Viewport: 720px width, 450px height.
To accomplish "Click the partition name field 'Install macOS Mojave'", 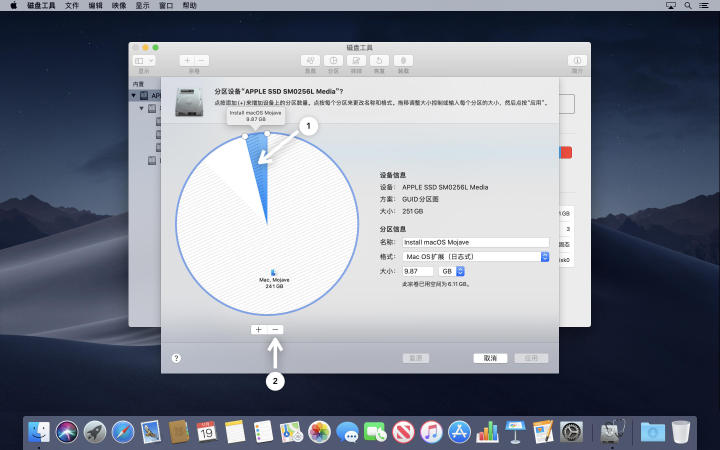I will click(475, 242).
